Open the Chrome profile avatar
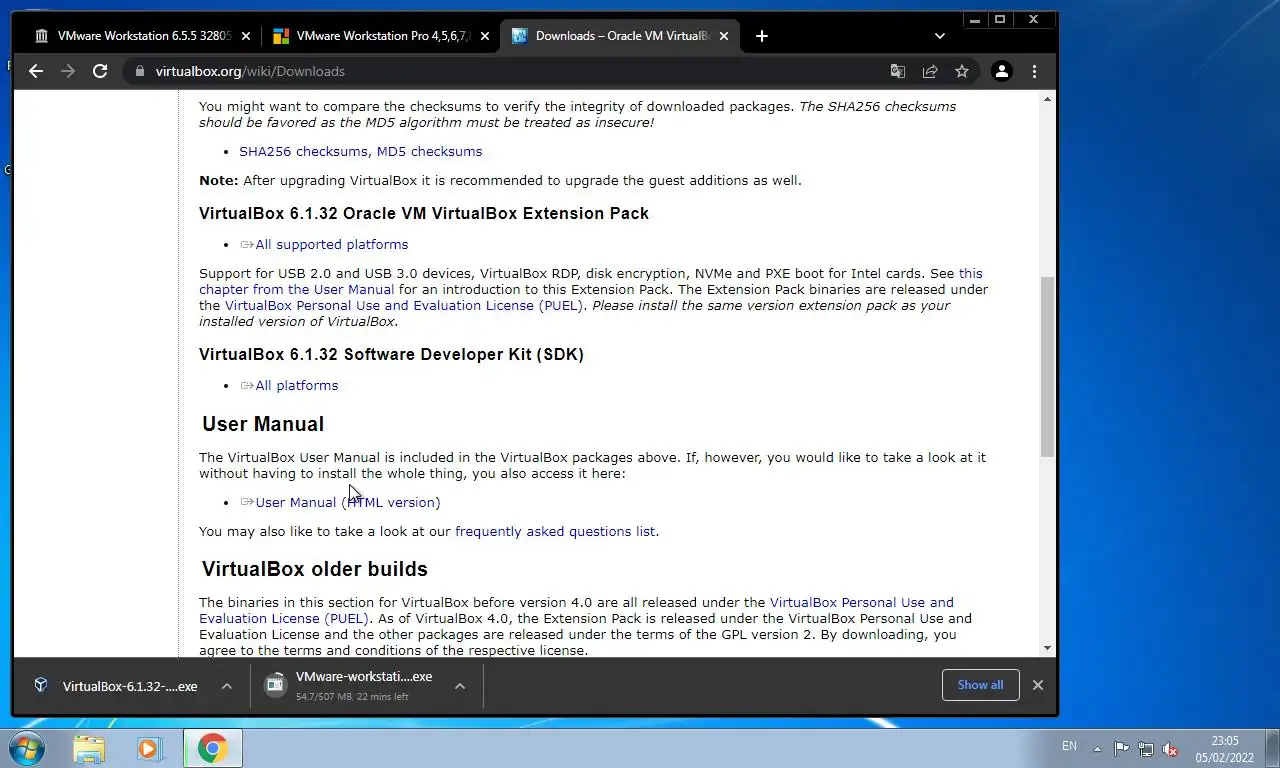 (x=1001, y=71)
